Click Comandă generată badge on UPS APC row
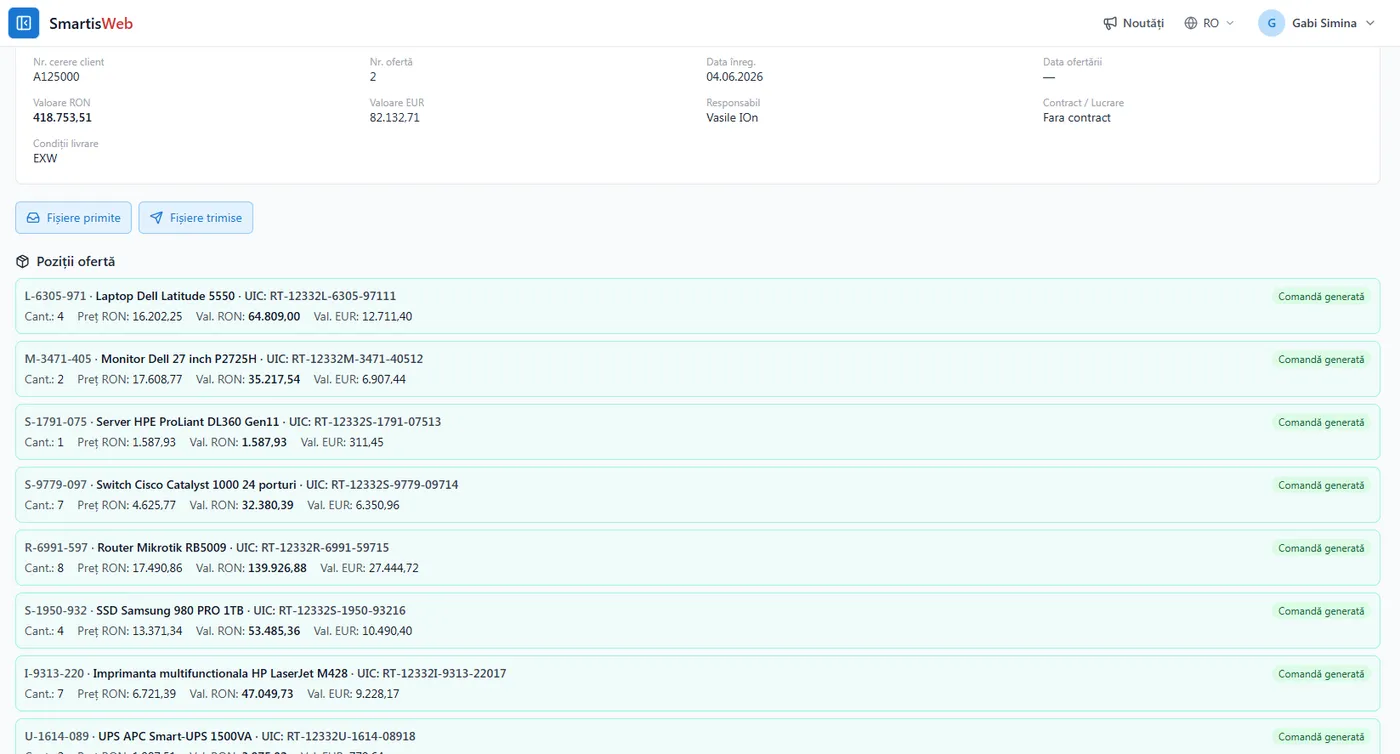1400x754 pixels. coord(1321,738)
